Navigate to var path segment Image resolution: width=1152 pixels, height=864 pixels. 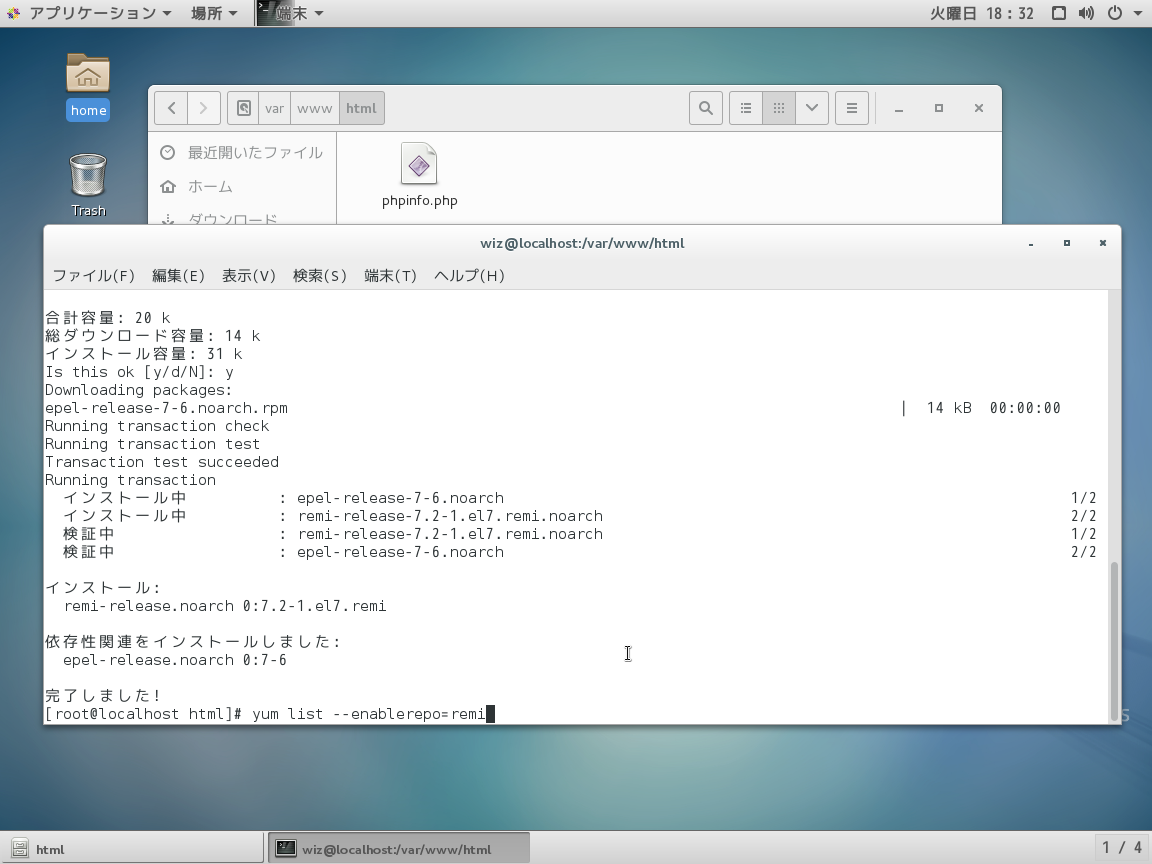click(275, 108)
